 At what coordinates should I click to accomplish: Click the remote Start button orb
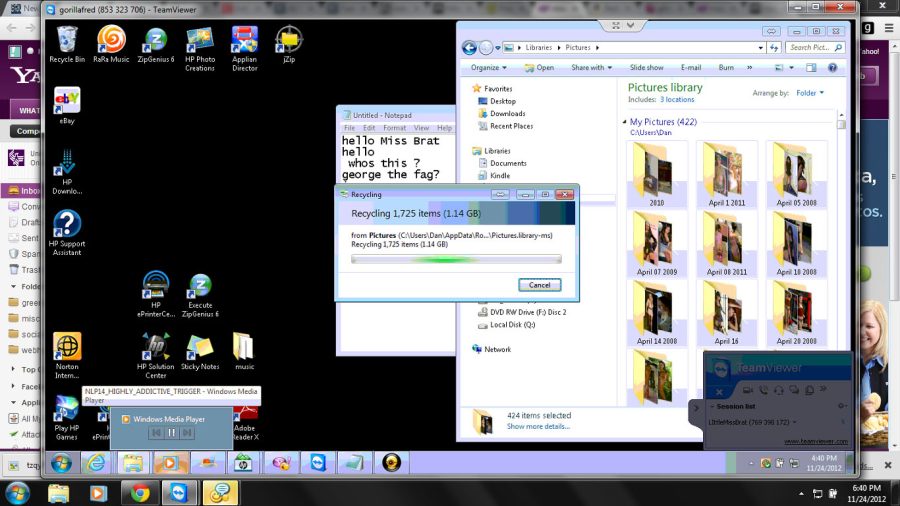click(x=61, y=462)
